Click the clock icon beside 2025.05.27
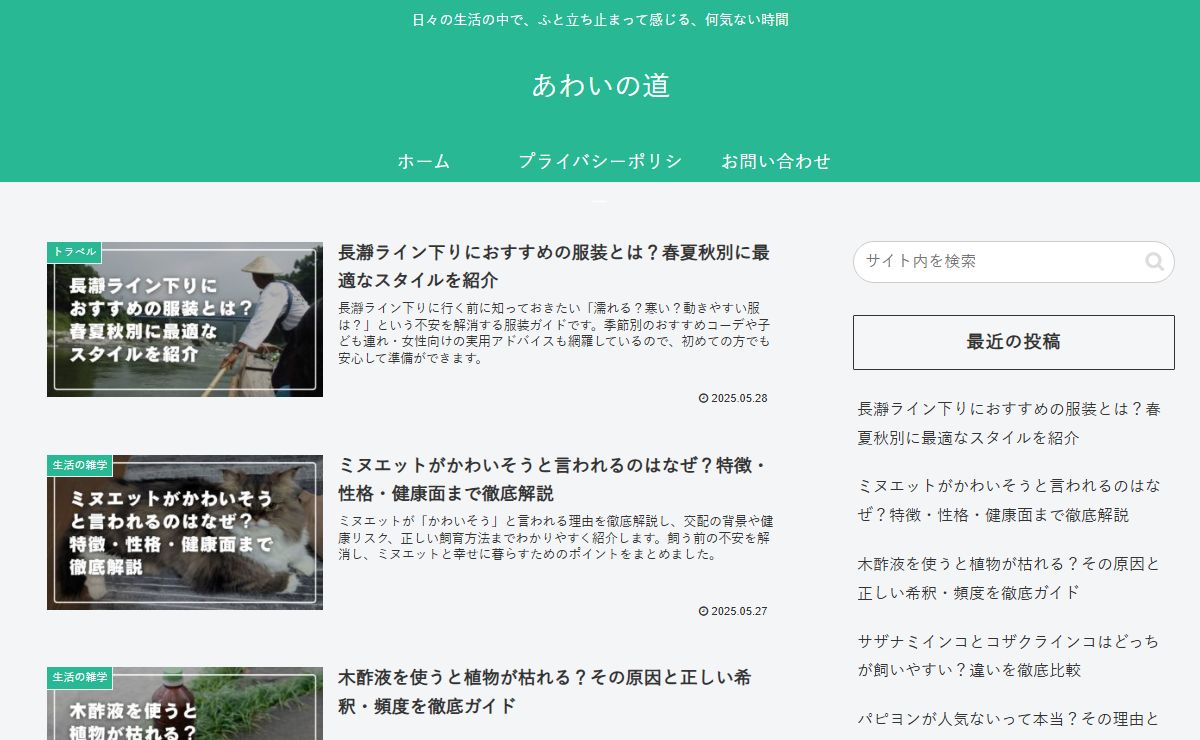The height and width of the screenshot is (740, 1200). tap(703, 611)
